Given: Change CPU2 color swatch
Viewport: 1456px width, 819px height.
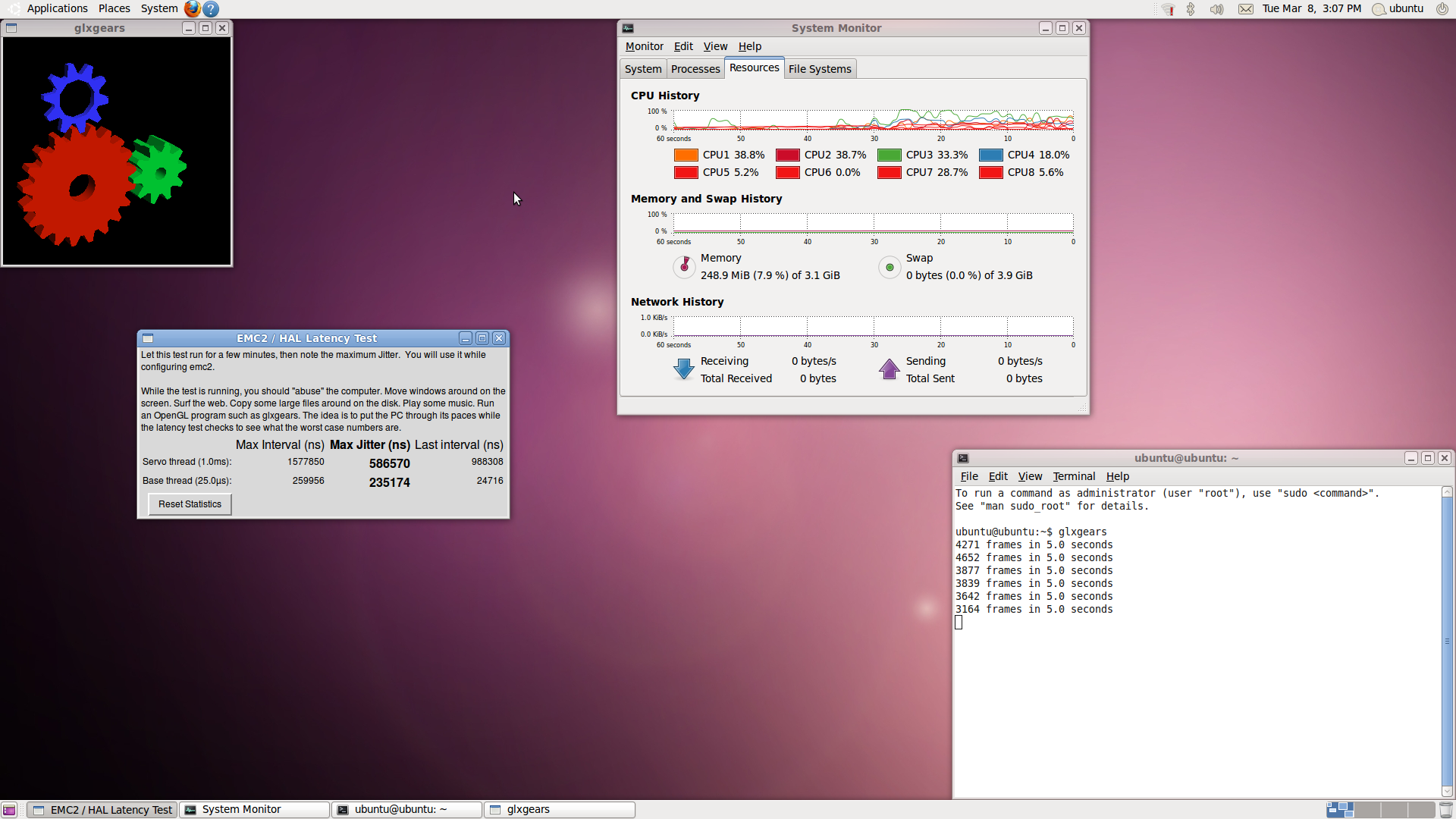Looking at the screenshot, I should tap(788, 155).
